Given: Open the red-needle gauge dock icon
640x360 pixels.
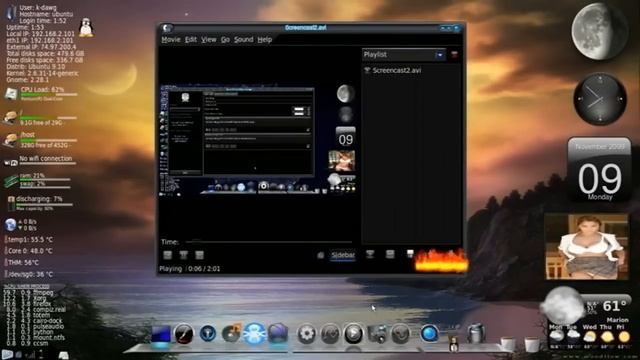Looking at the screenshot, I should click(184, 334).
